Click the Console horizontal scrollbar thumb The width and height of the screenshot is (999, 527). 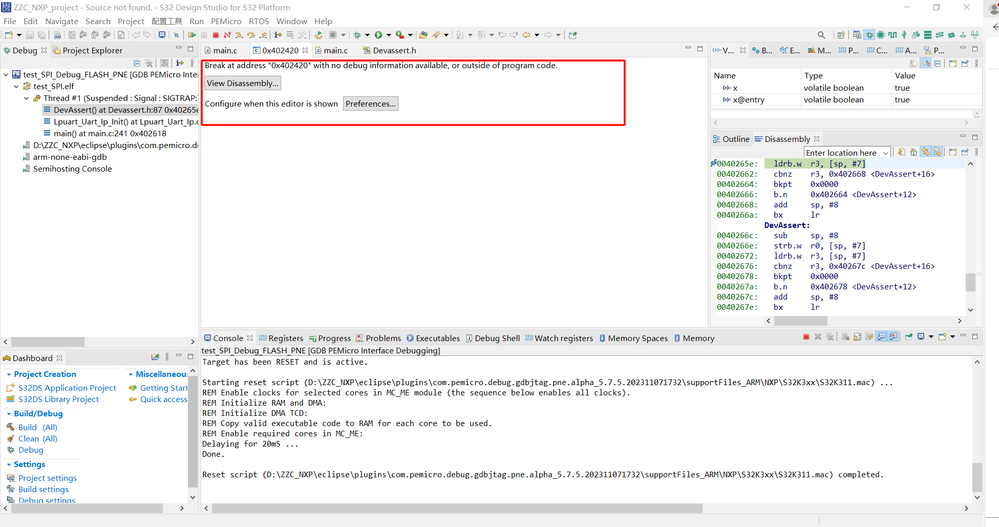pos(457,509)
